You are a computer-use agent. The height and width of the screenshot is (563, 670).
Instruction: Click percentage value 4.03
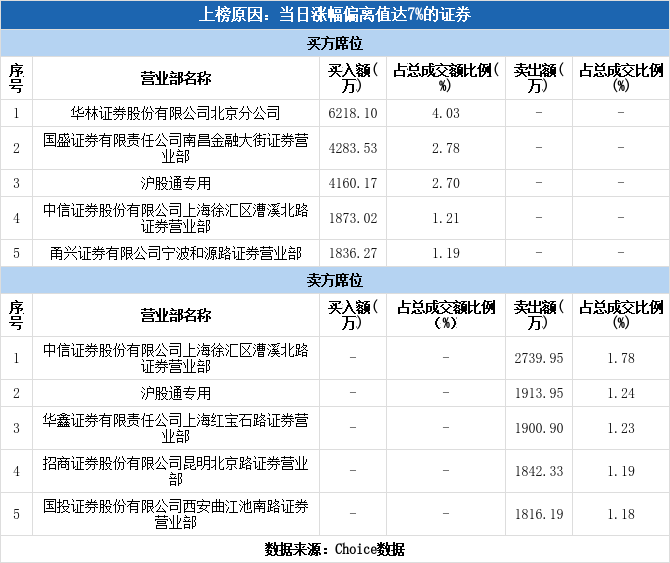click(446, 113)
